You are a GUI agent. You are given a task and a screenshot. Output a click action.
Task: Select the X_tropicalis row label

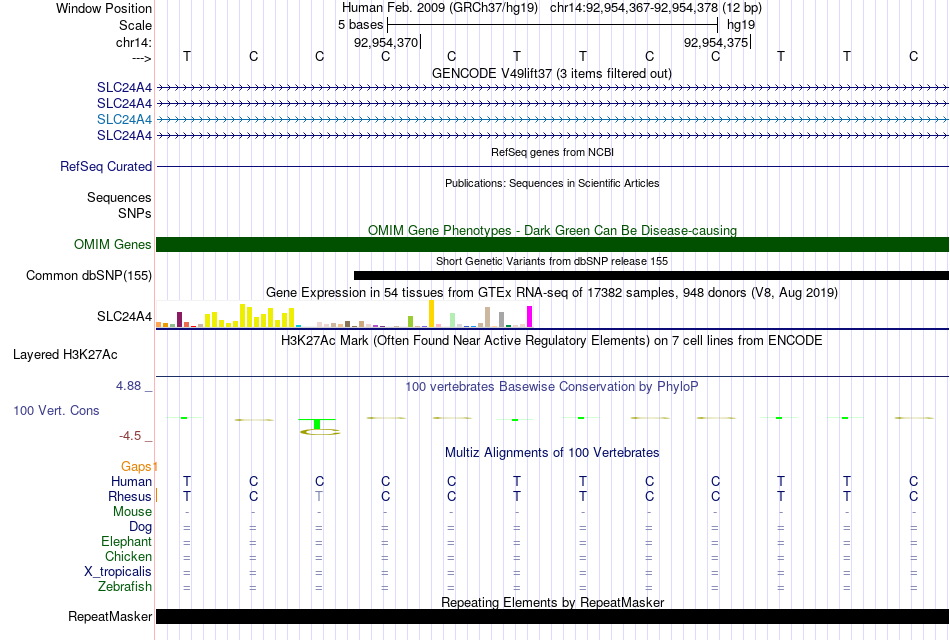[118, 572]
